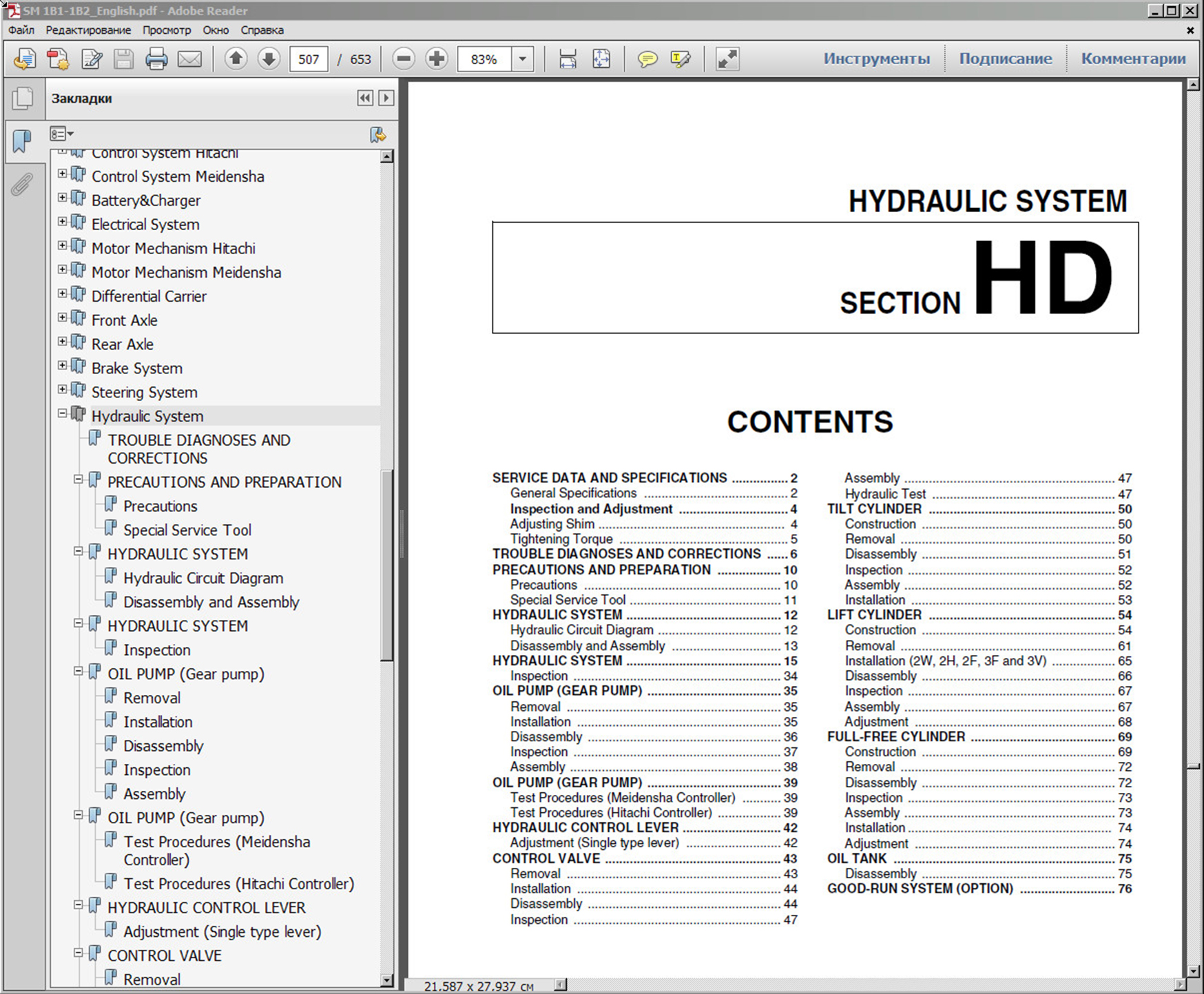This screenshot has width=1204, height=994.
Task: Expand the Brake System bookmark
Action: 63,366
